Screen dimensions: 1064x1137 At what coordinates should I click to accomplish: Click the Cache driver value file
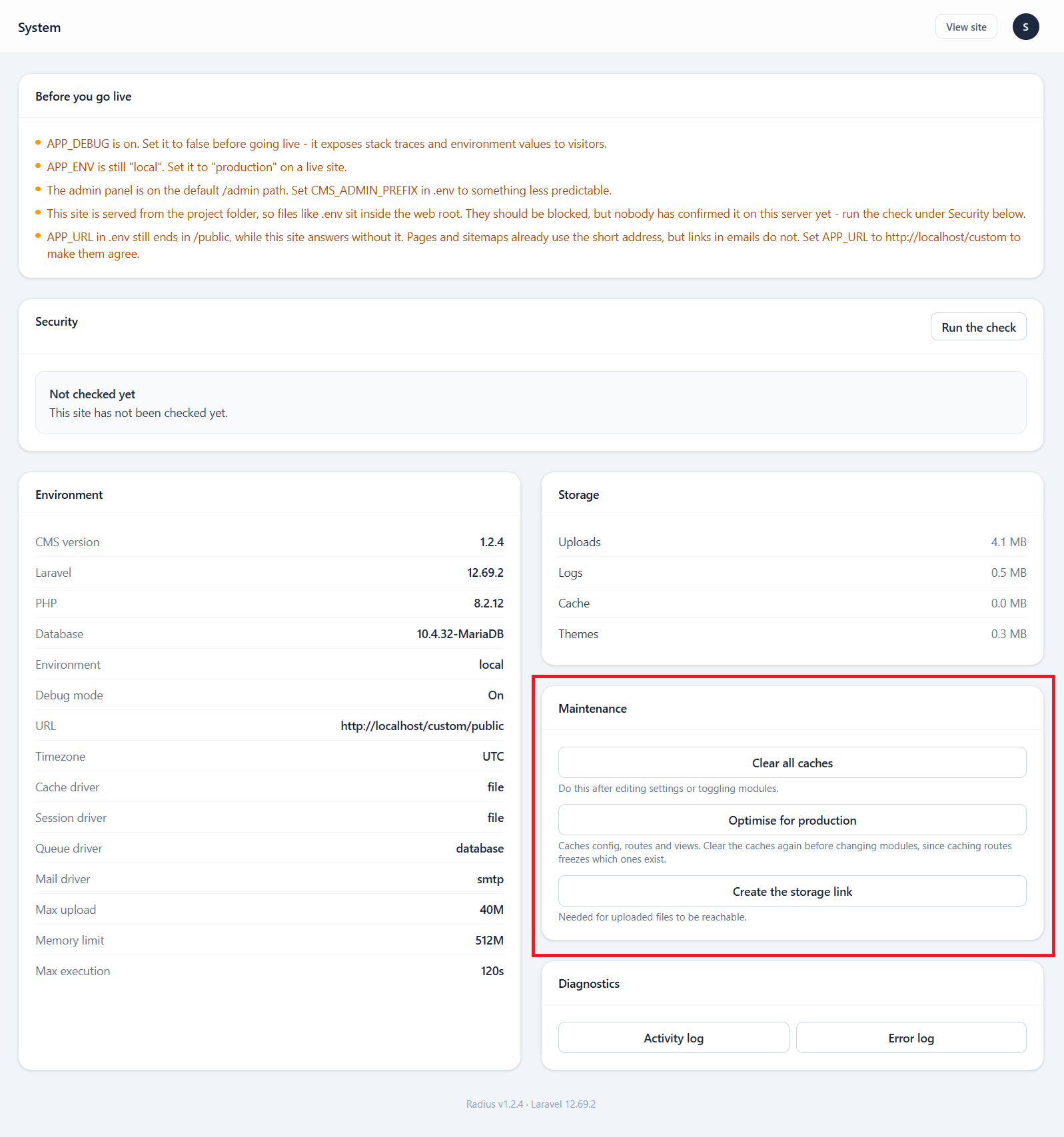point(496,787)
